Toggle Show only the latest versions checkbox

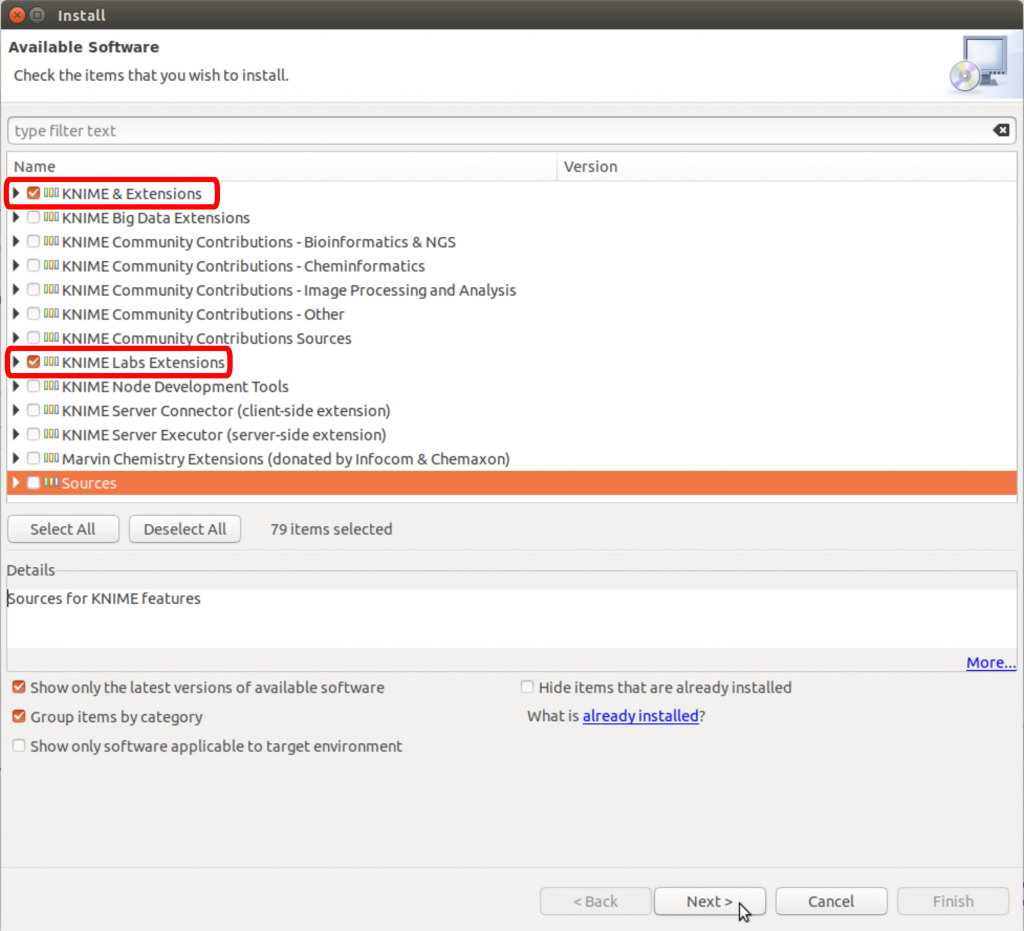pos(19,687)
